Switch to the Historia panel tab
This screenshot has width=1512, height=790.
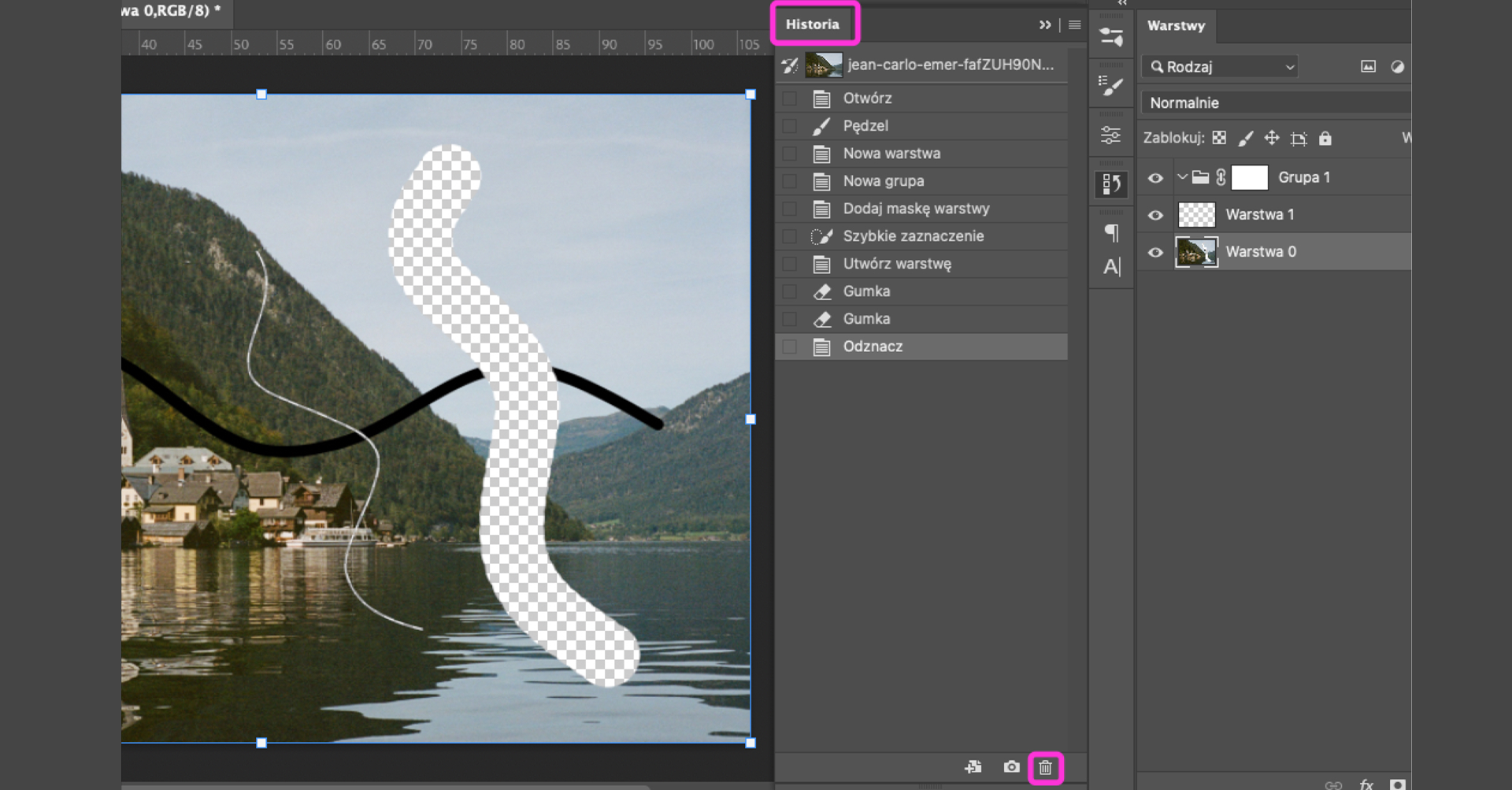[813, 24]
